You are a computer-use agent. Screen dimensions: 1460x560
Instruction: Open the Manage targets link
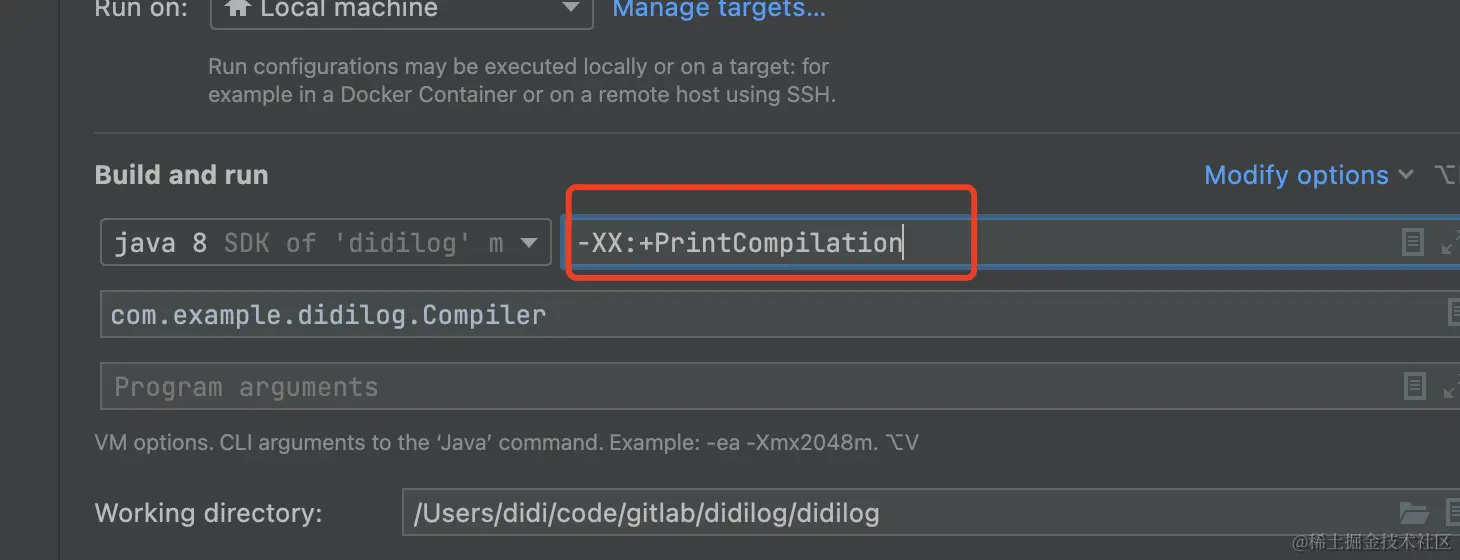719,10
